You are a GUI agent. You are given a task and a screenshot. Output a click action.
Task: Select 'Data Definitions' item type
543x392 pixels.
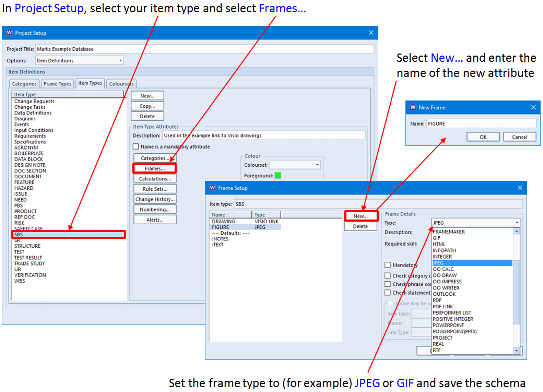coord(33,113)
